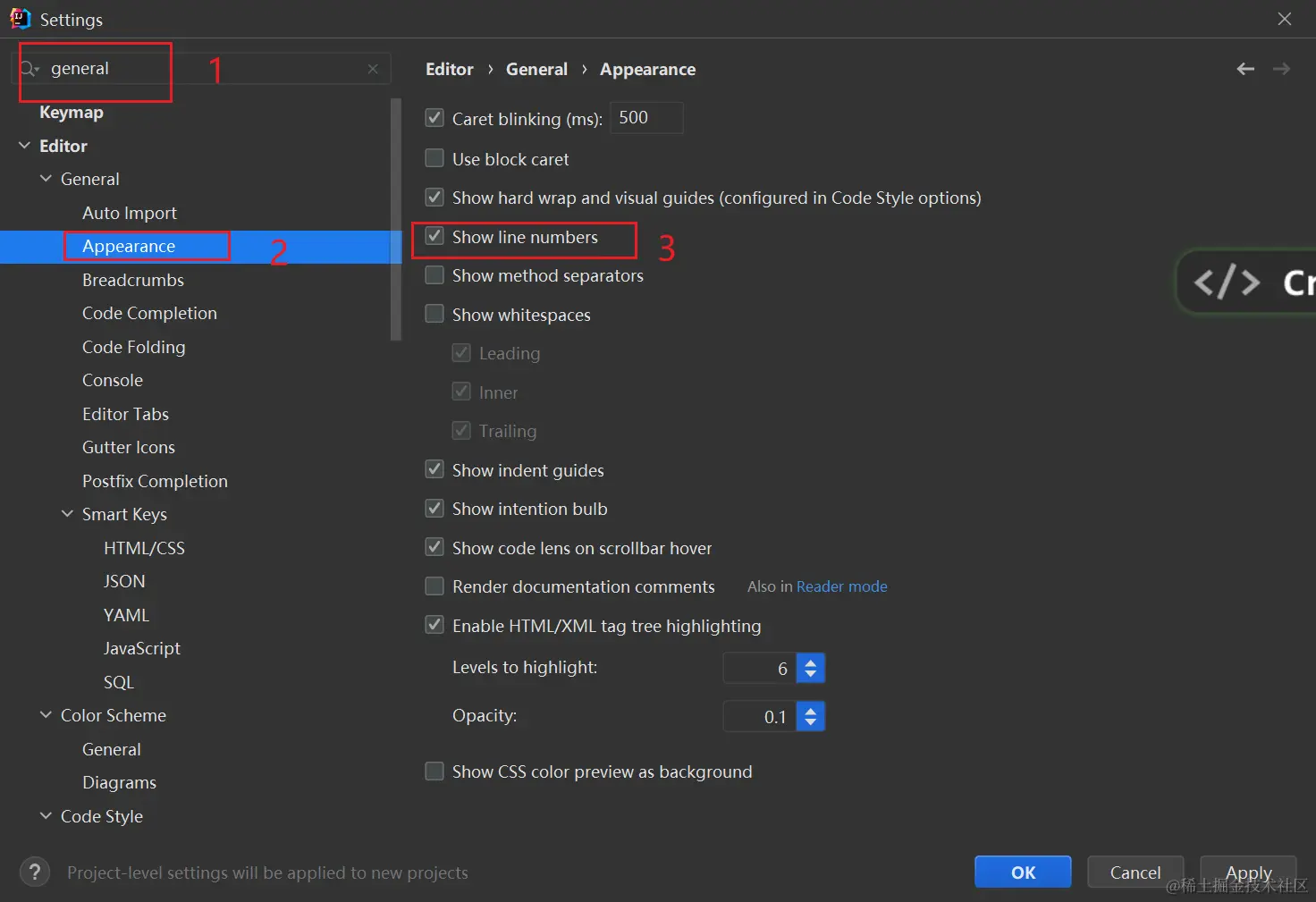
Task: Enable the Use block caret checkbox
Action: pos(434,159)
